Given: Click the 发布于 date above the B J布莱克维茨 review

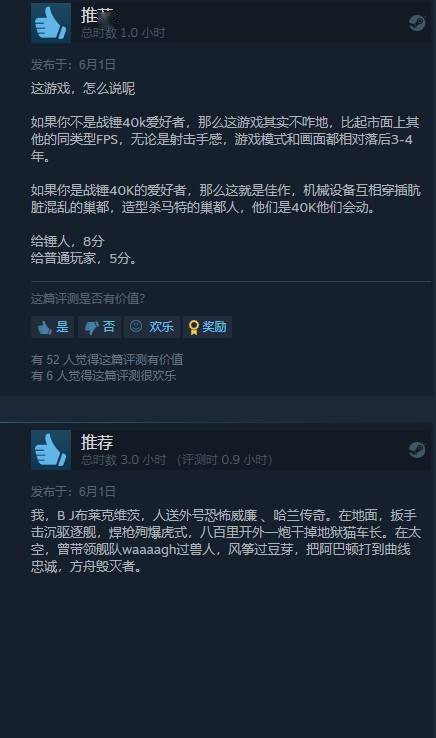Looking at the screenshot, I should [x=73, y=491].
